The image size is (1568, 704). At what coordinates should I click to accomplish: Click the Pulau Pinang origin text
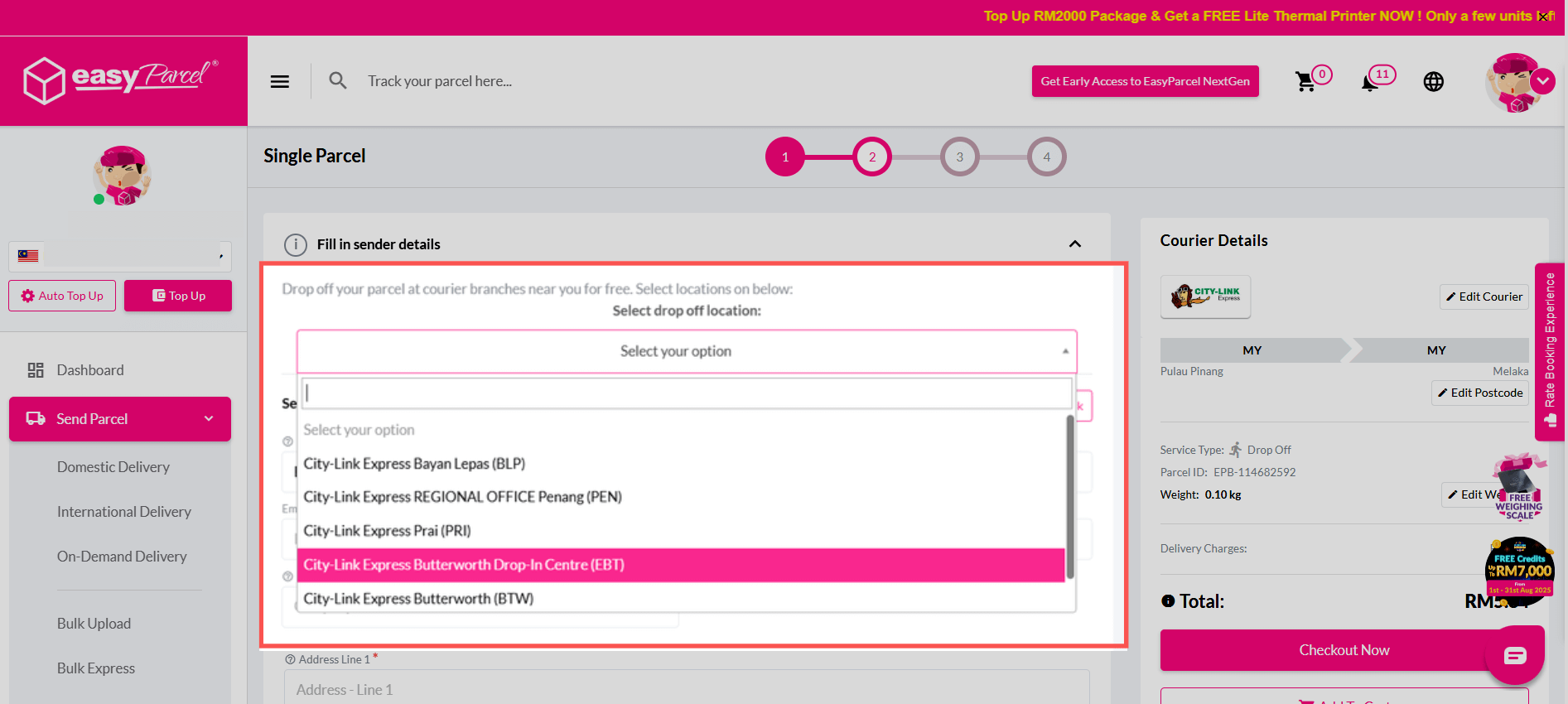coord(1192,371)
